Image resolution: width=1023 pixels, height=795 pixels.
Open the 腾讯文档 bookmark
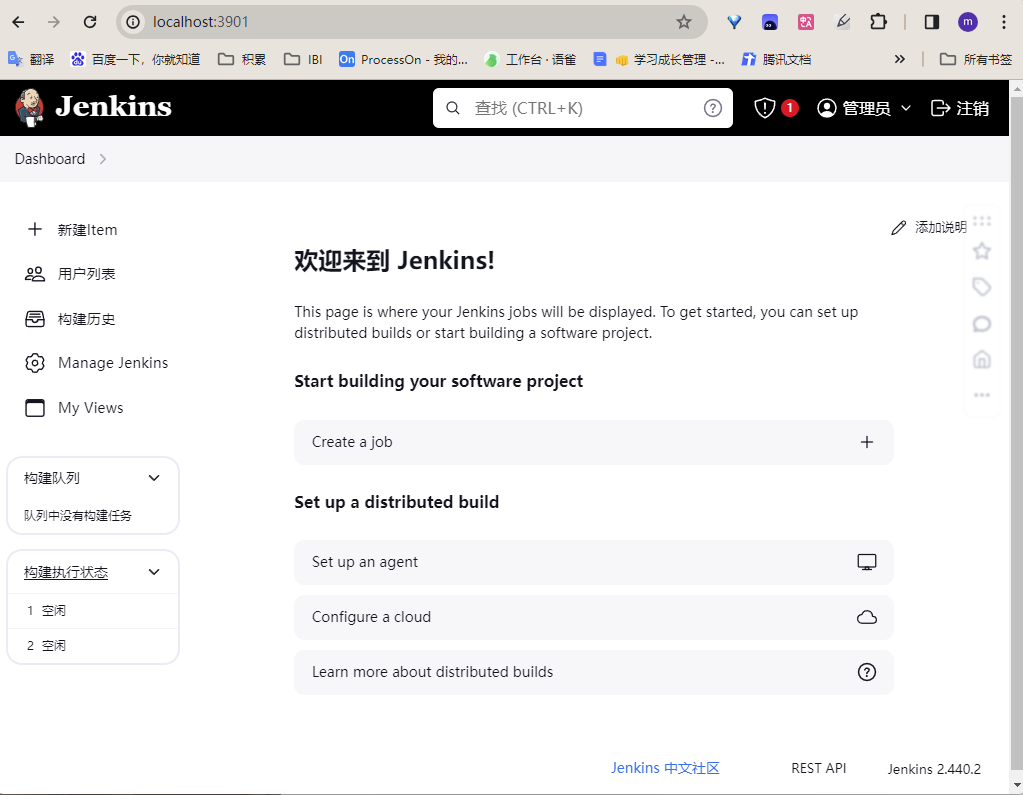pos(776,59)
